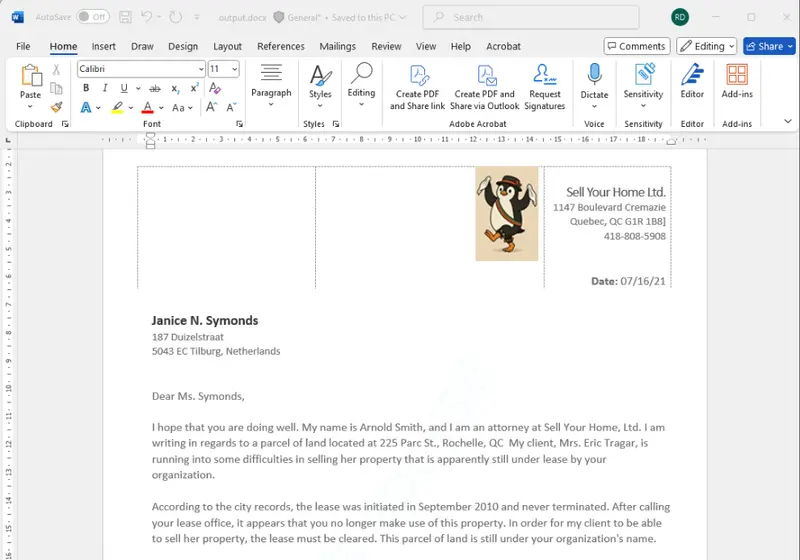This screenshot has height=560, width=800.
Task: Open font color dropdown arrow
Action: coord(161,108)
